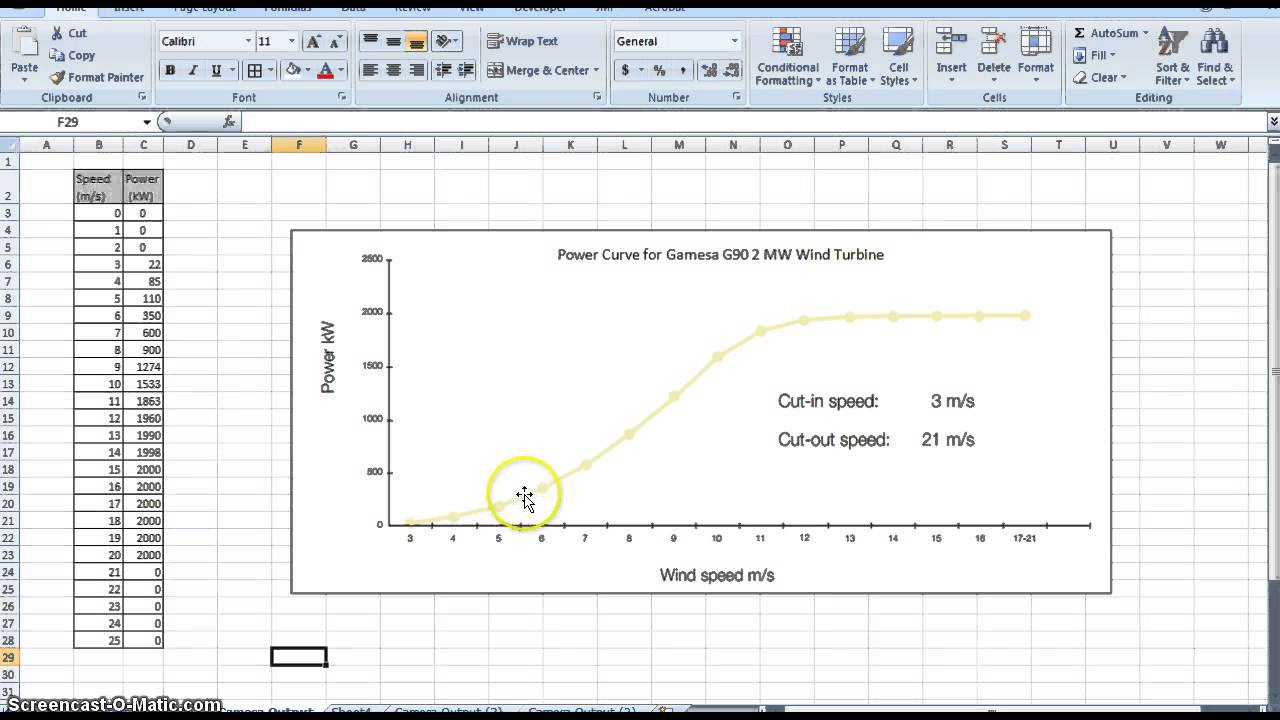Click cell with power value 1274
This screenshot has width=1280, height=720.
(x=143, y=367)
